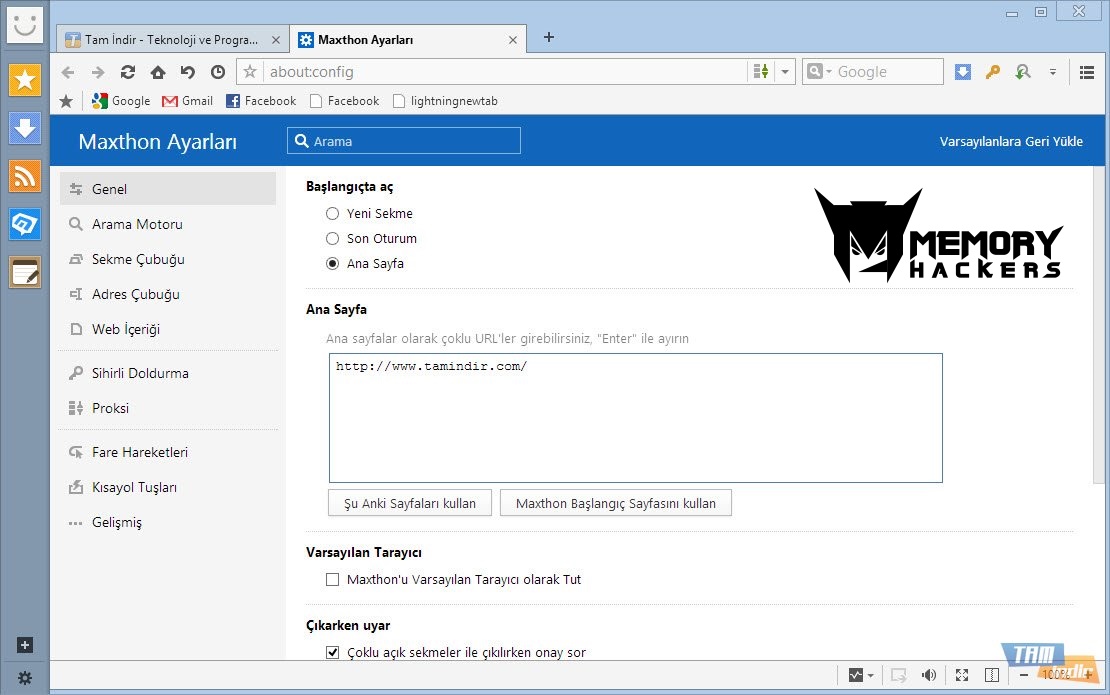Screen dimensions: 1110x695
Task: Focus the Arama settings search field
Action: (404, 141)
